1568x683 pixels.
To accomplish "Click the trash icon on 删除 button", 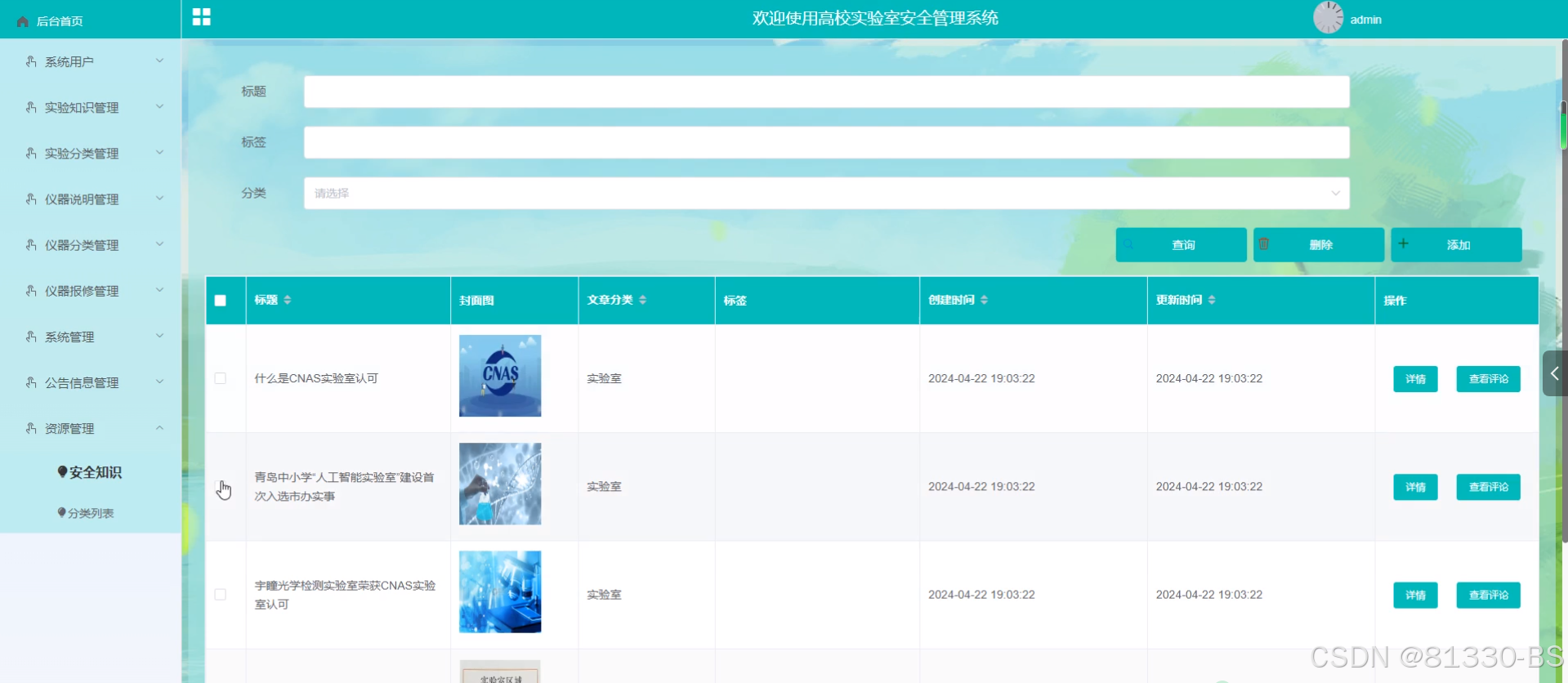I will (x=1263, y=243).
